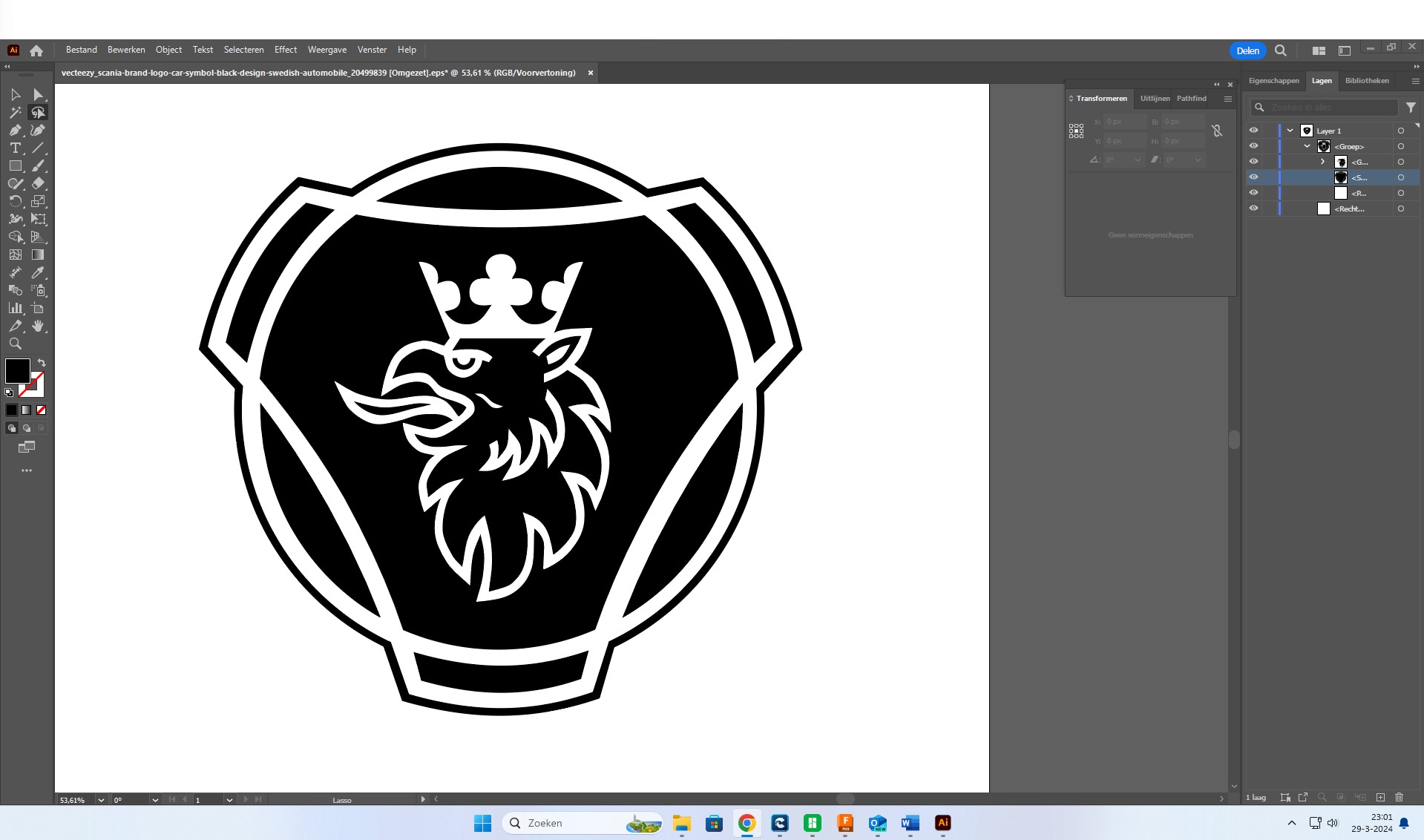Click the target circle for <Groep>
This screenshot has height=840, width=1424.
1401,146
